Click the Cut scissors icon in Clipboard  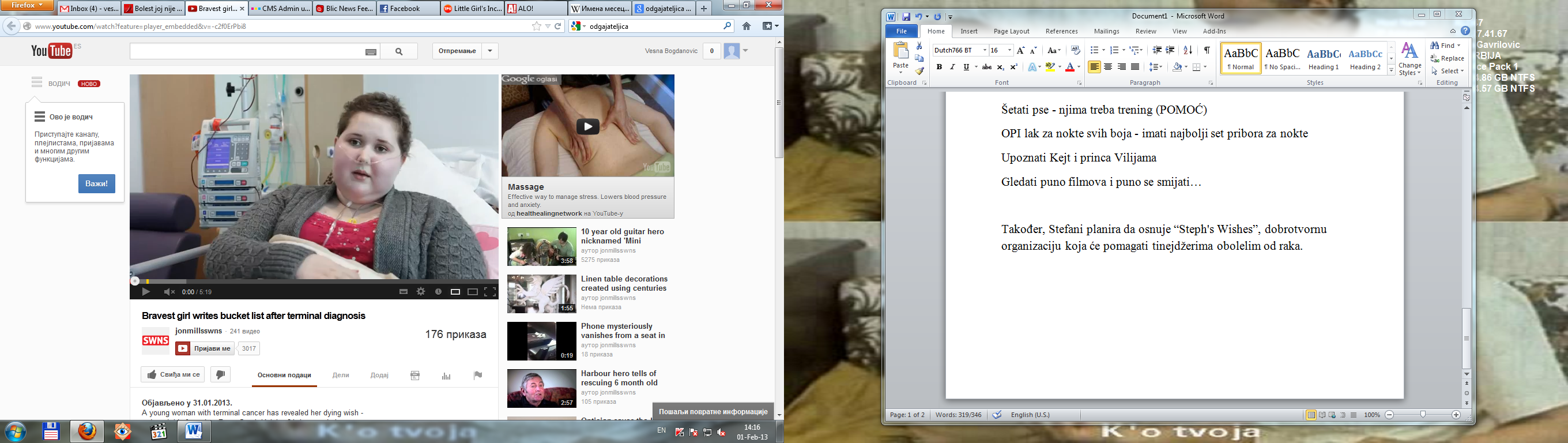pos(919,46)
